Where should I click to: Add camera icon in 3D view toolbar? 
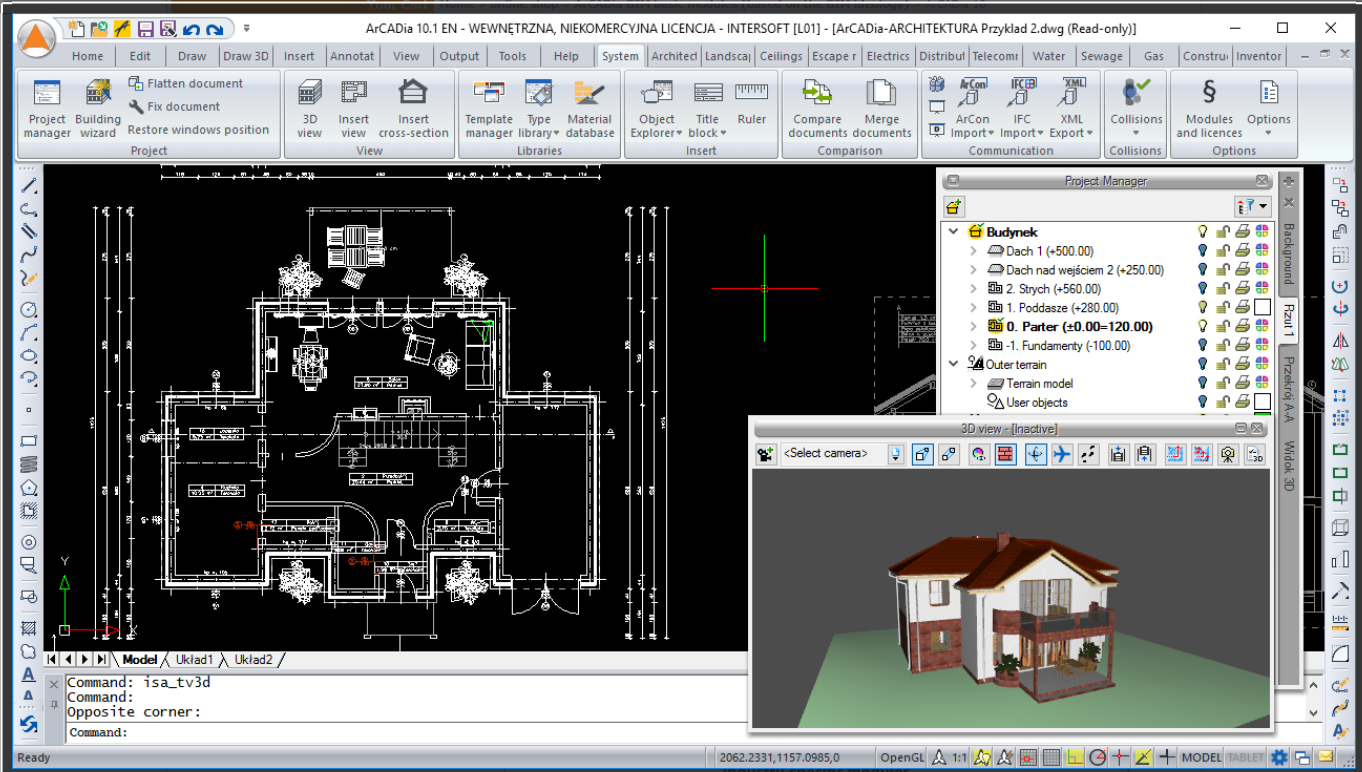click(x=766, y=454)
